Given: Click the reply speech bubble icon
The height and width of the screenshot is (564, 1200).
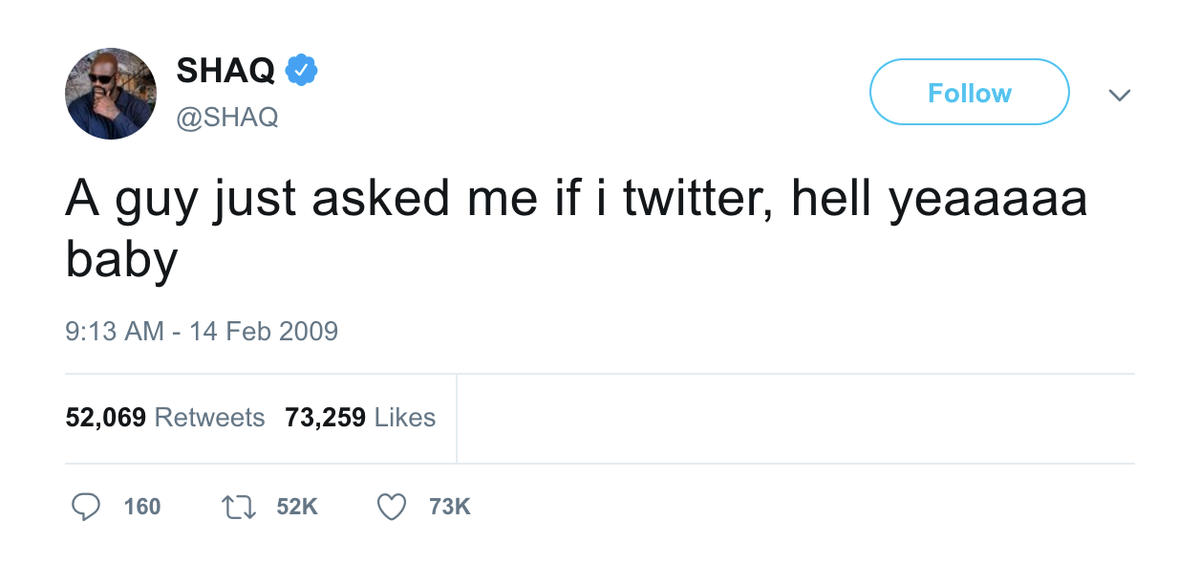Looking at the screenshot, I should (x=86, y=507).
